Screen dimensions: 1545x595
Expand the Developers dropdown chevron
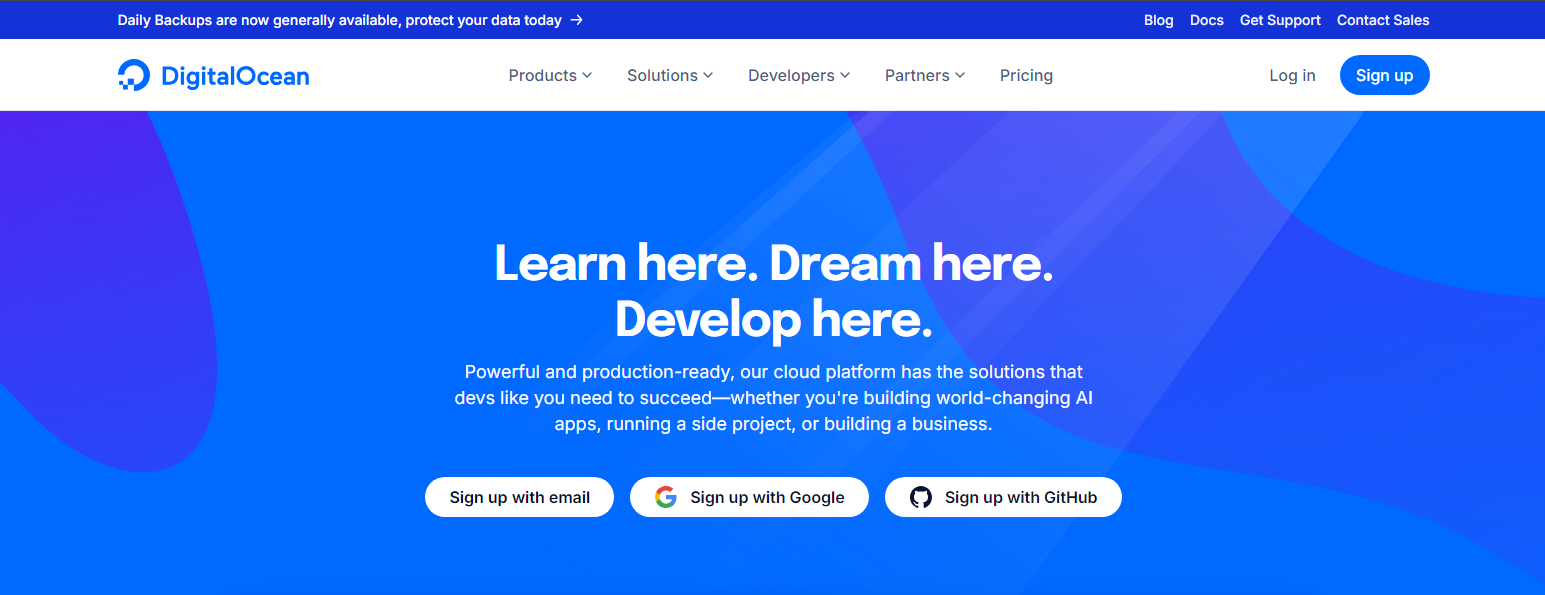845,75
